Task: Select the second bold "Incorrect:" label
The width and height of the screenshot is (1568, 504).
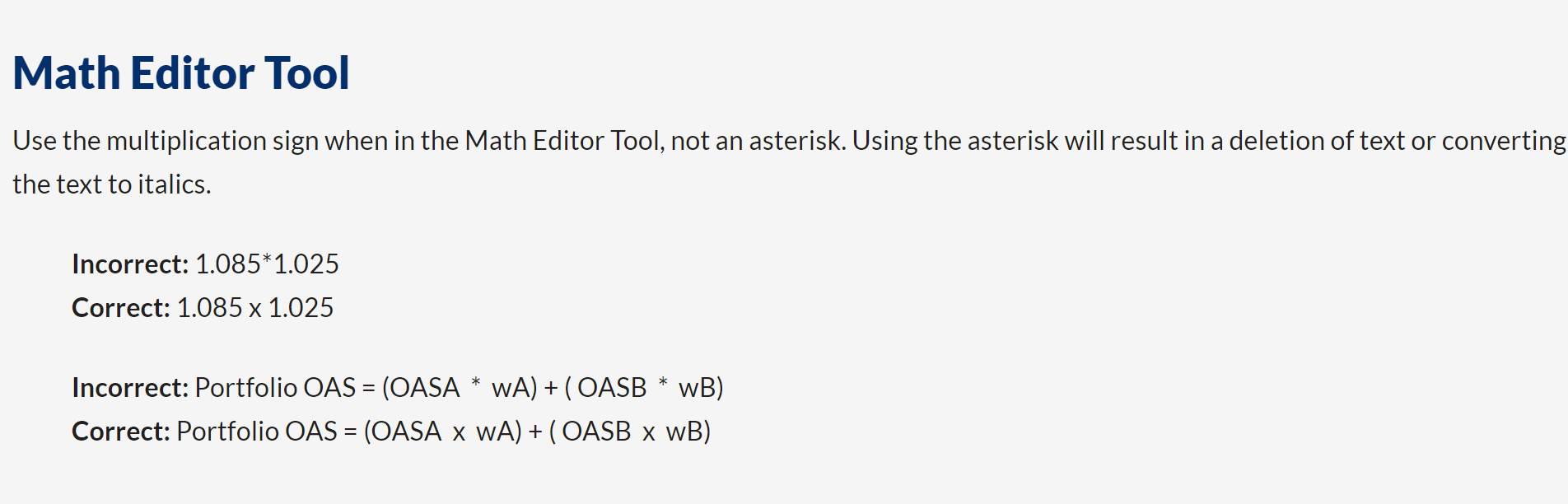Action: pos(130,388)
